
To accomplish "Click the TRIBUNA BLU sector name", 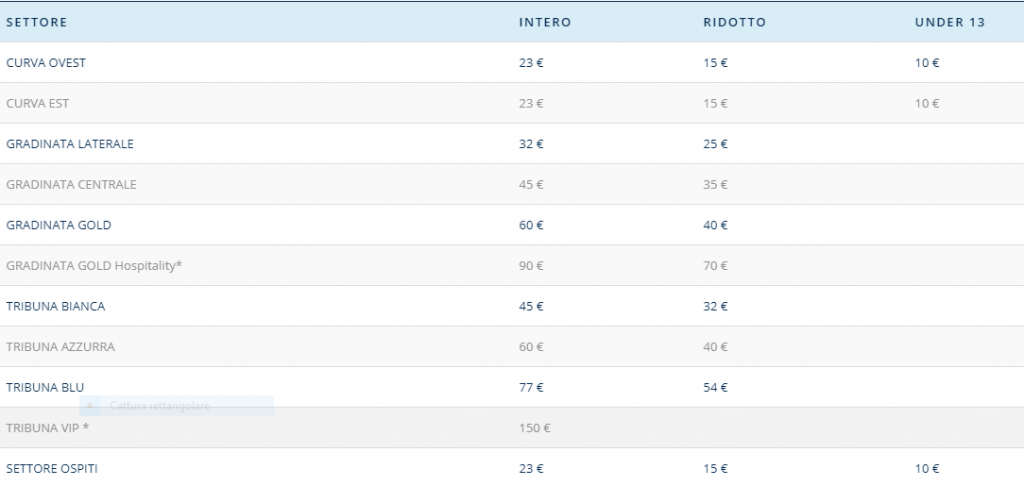I will [45, 387].
